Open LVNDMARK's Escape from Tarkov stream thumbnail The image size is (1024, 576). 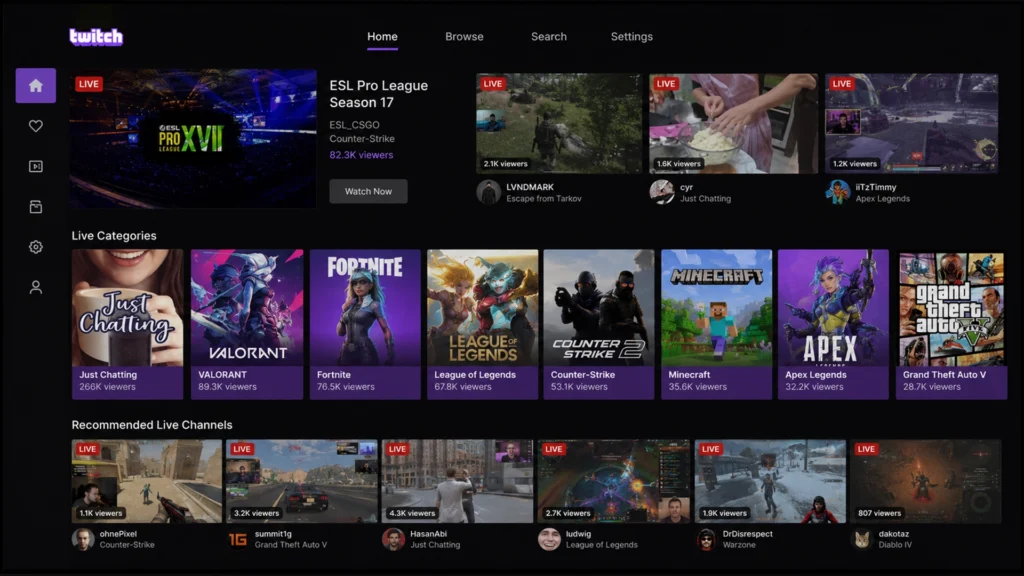559,123
